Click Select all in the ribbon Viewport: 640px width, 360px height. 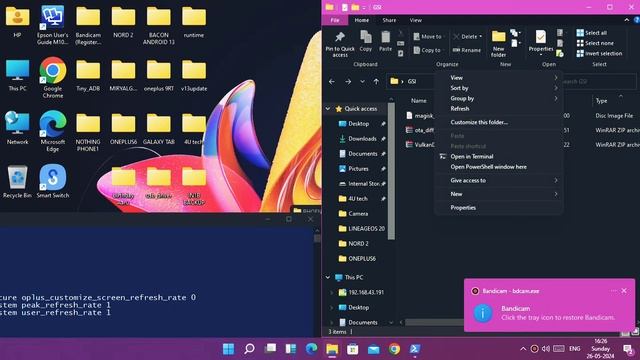tap(591, 33)
